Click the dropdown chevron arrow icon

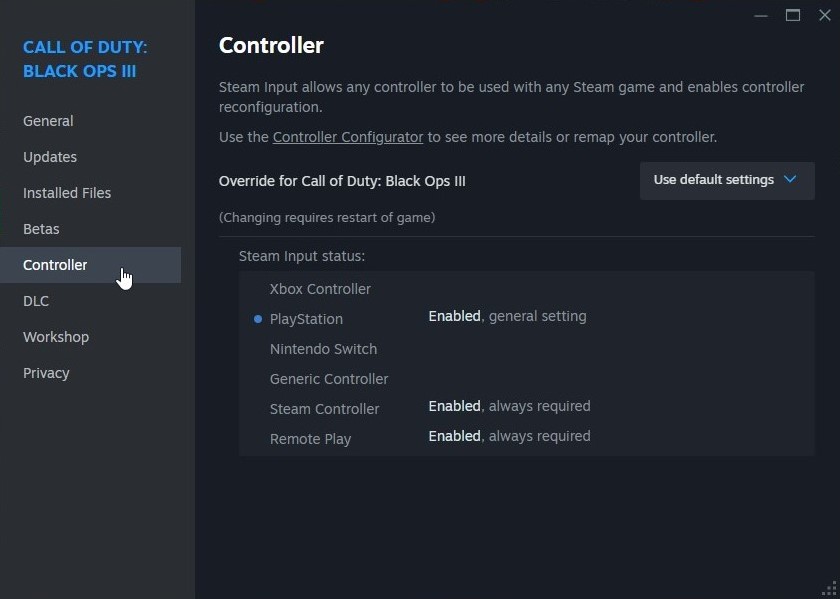790,180
